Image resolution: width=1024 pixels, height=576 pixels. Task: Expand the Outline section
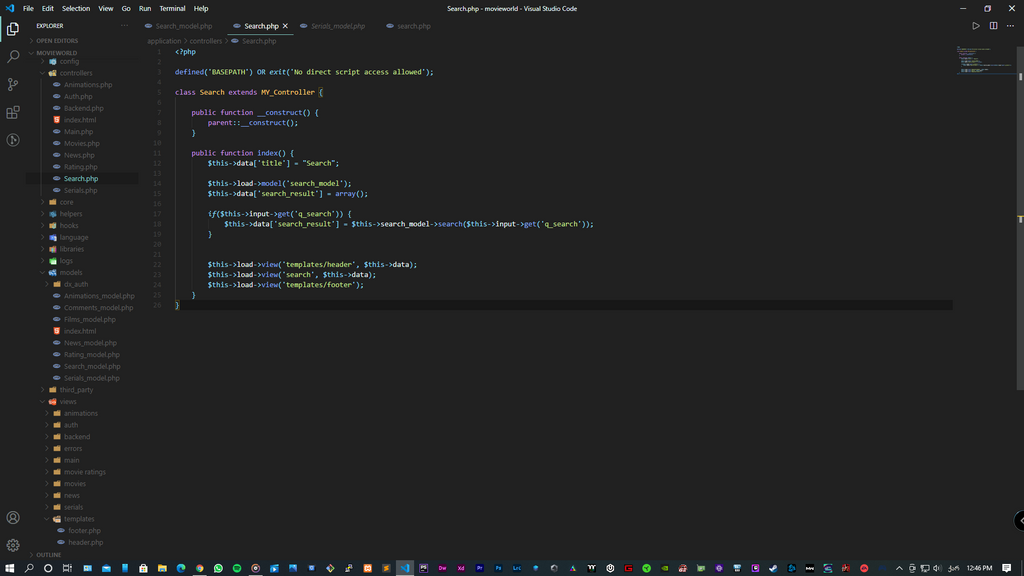pyautogui.click(x=48, y=555)
